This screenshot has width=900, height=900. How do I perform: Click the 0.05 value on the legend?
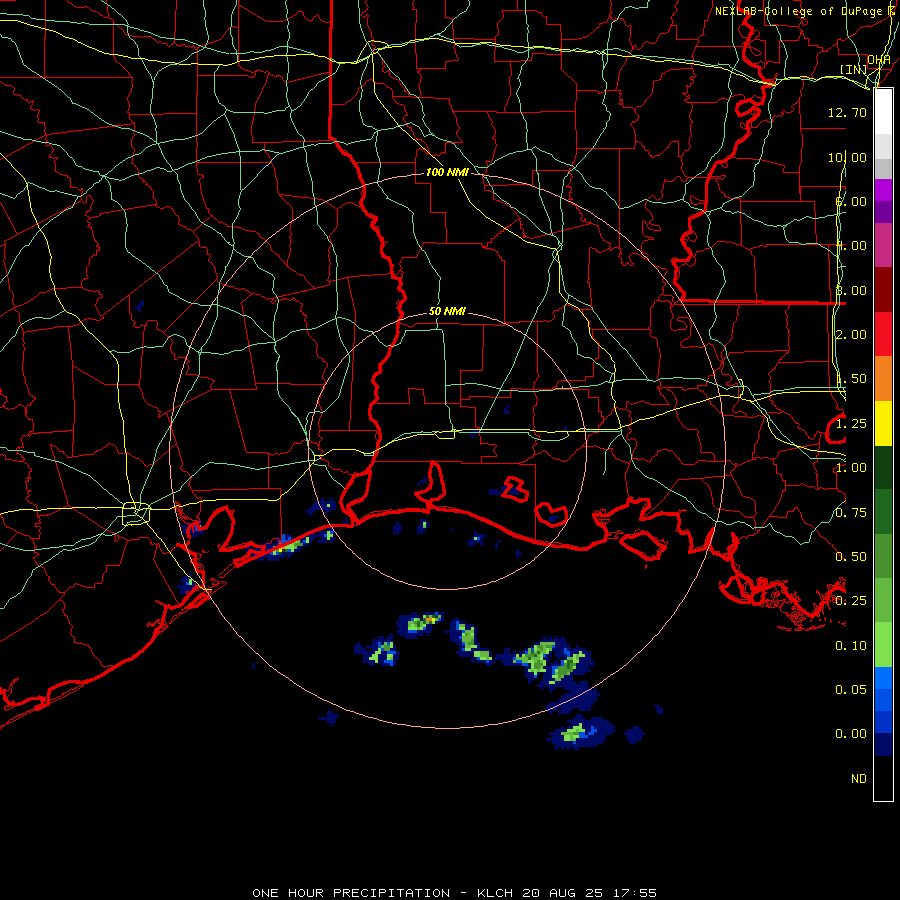[x=851, y=690]
